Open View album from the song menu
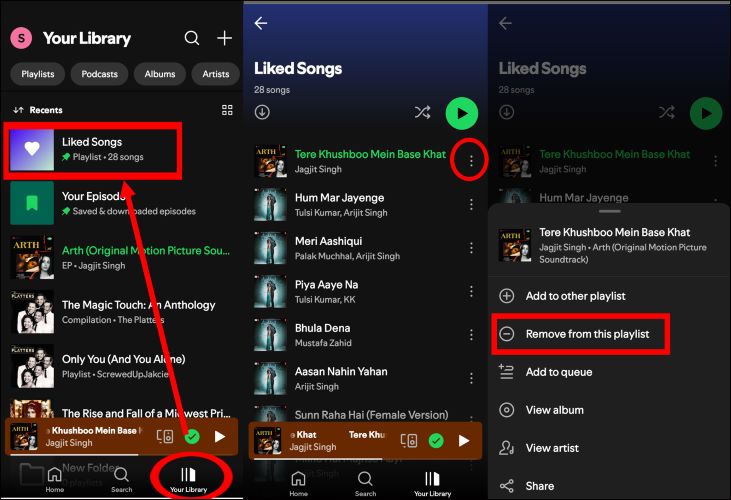Screen dimensions: 731x500 [554, 410]
